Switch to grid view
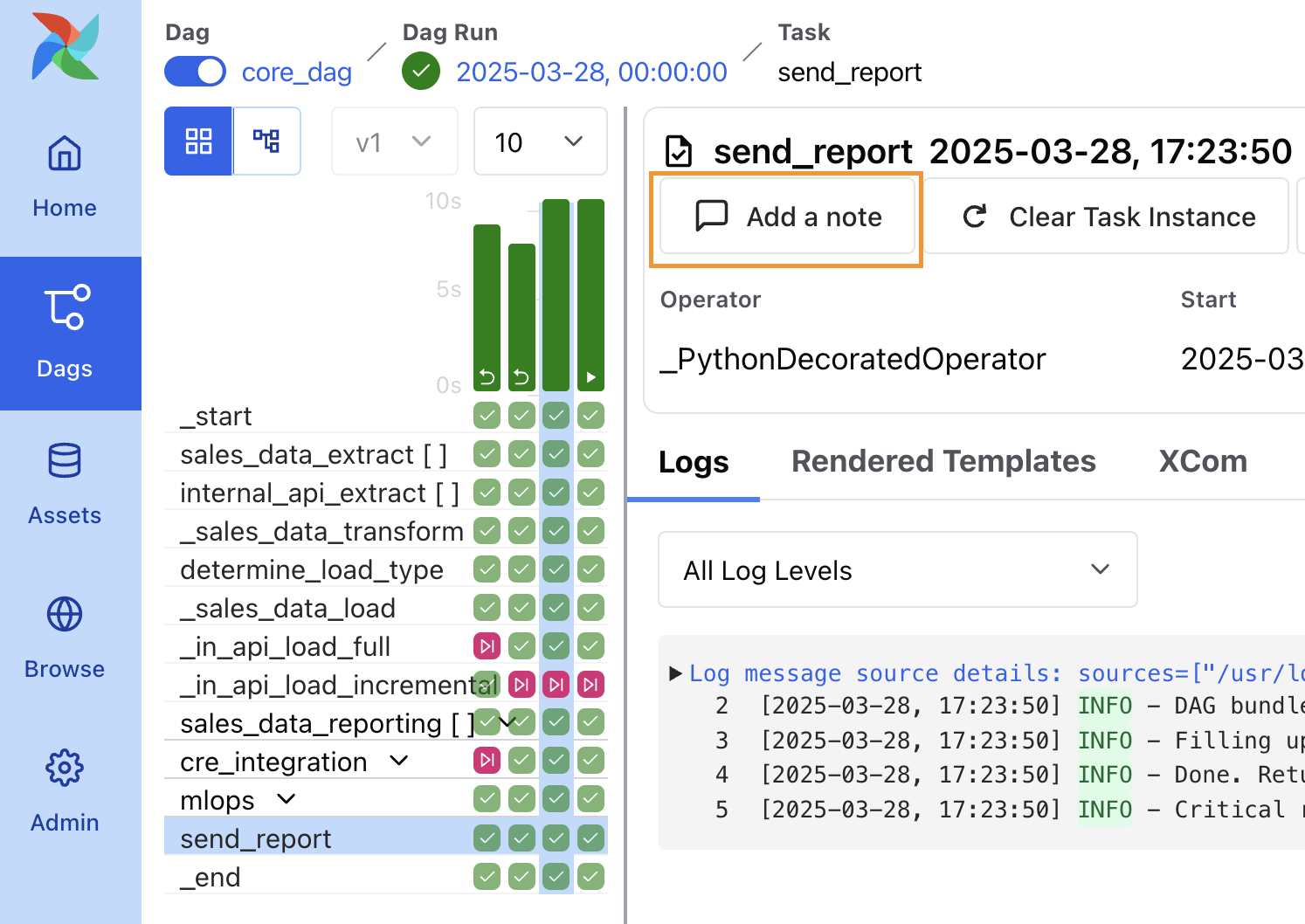Viewport: 1305px width, 924px height. coord(198,141)
